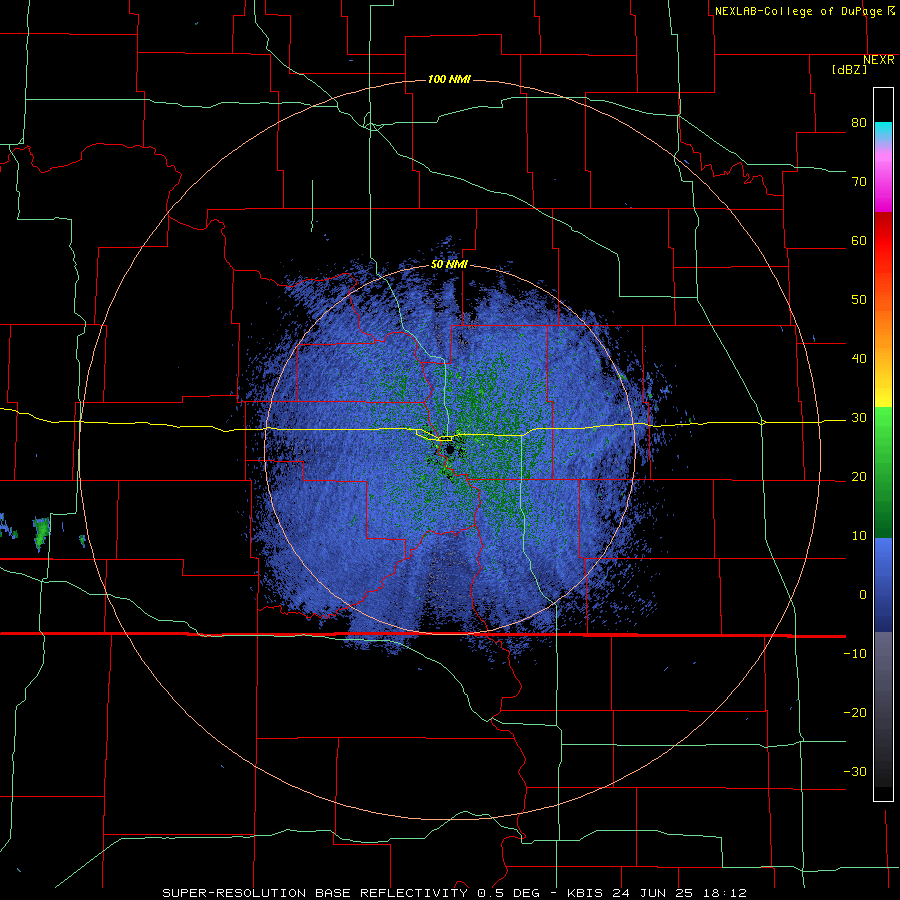Viewport: 900px width, 900px height.
Task: Click the NEXR label above the color scale
Action: 878,60
